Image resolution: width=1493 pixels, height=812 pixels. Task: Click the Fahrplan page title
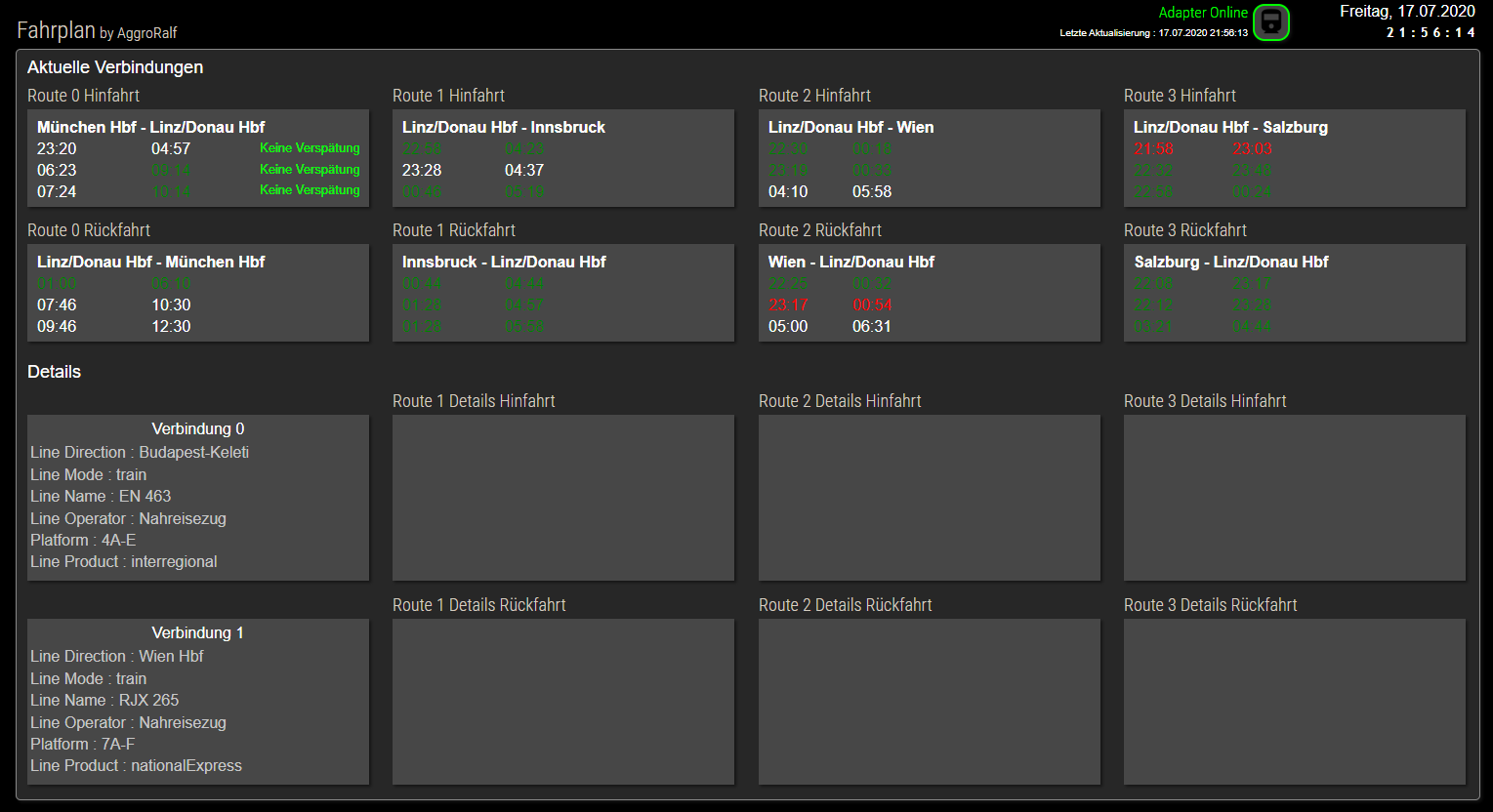[56, 30]
